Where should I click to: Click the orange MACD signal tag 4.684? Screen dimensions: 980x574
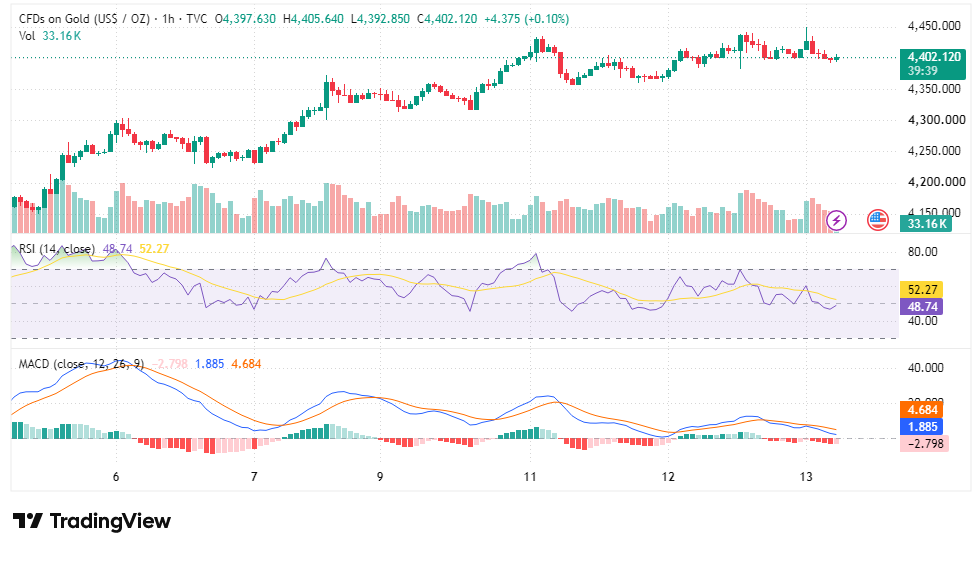(921, 410)
